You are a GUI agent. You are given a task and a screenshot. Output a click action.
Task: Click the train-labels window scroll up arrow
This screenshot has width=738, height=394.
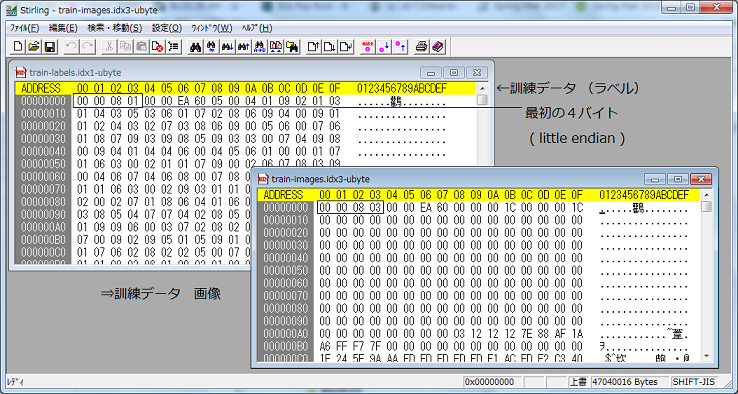click(x=482, y=88)
